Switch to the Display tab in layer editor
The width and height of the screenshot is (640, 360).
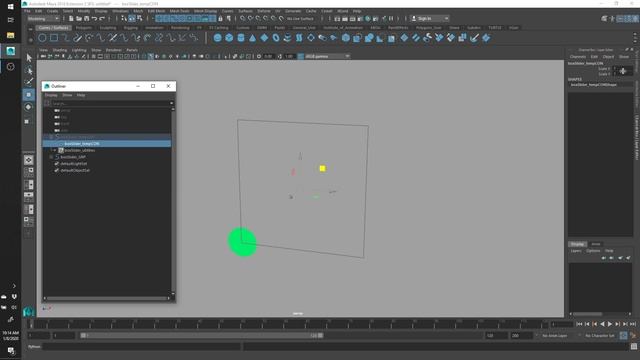click(577, 244)
